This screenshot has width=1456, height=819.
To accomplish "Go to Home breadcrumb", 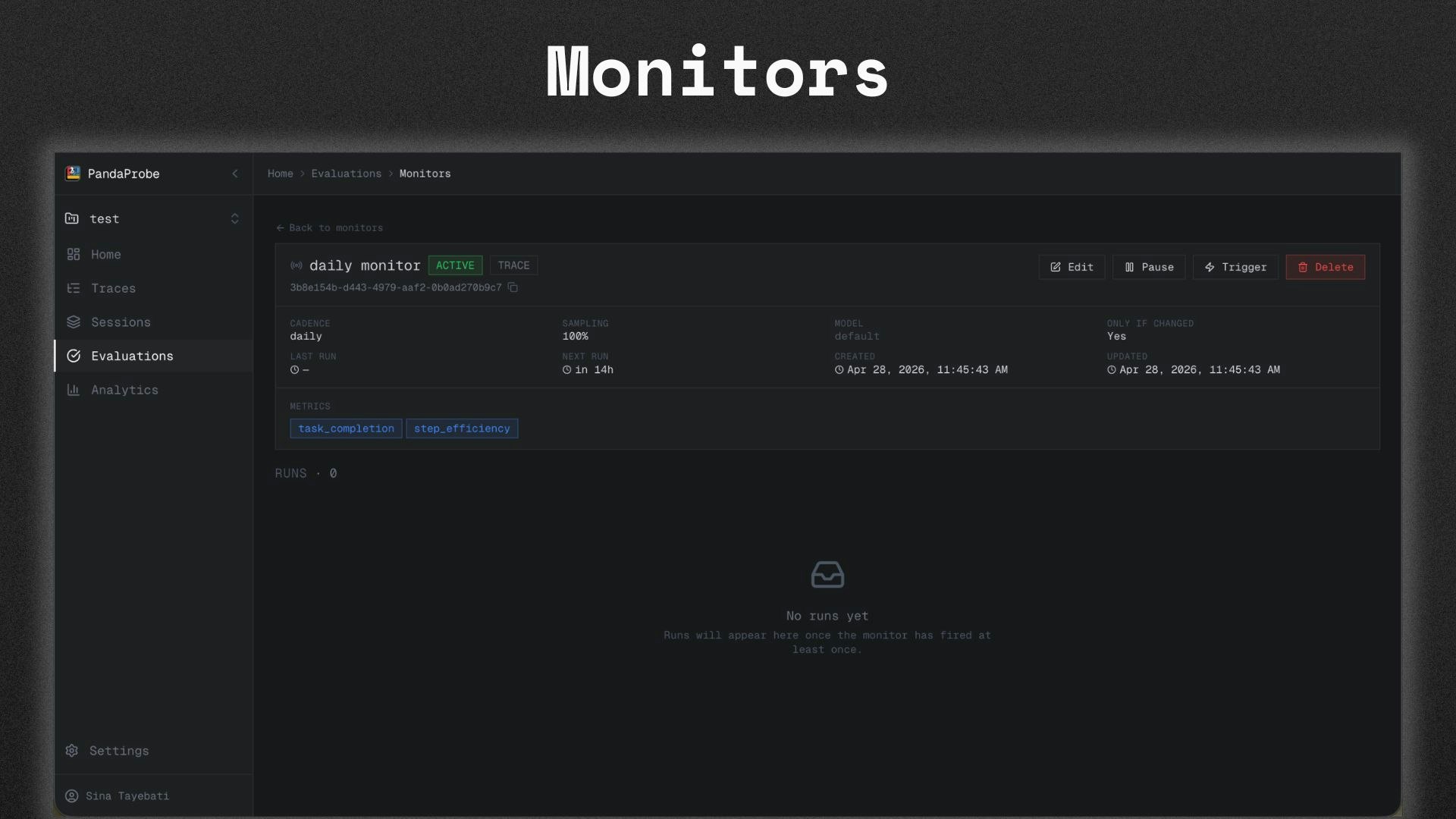I will click(281, 174).
